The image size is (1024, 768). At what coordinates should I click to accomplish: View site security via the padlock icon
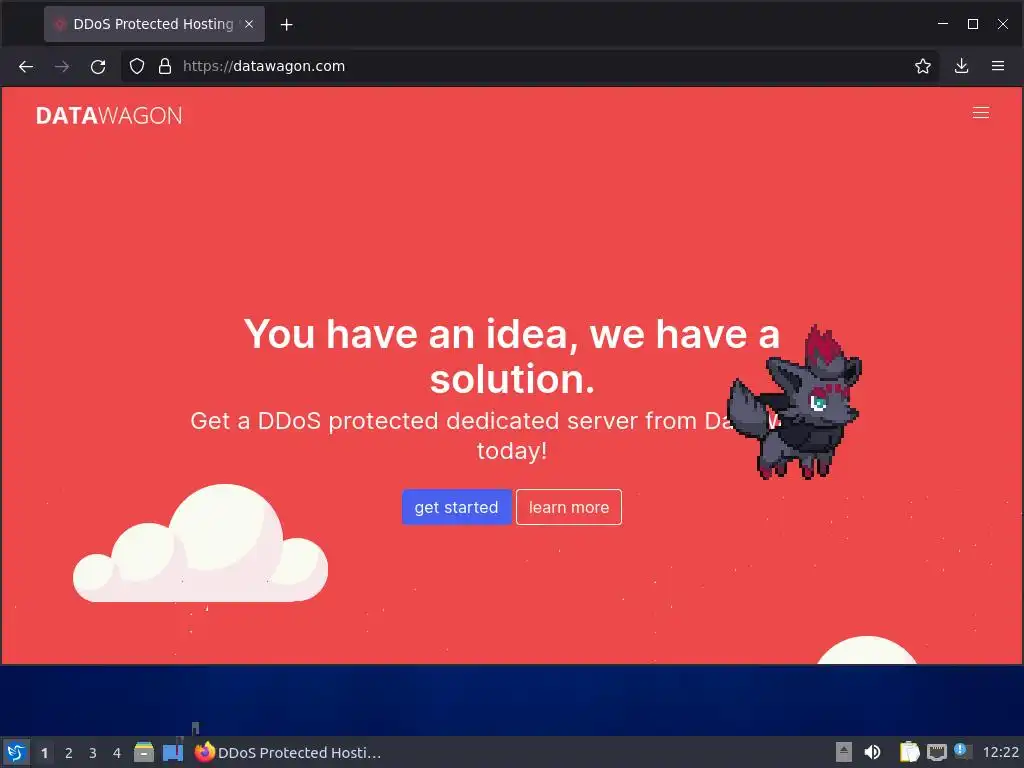pyautogui.click(x=165, y=67)
